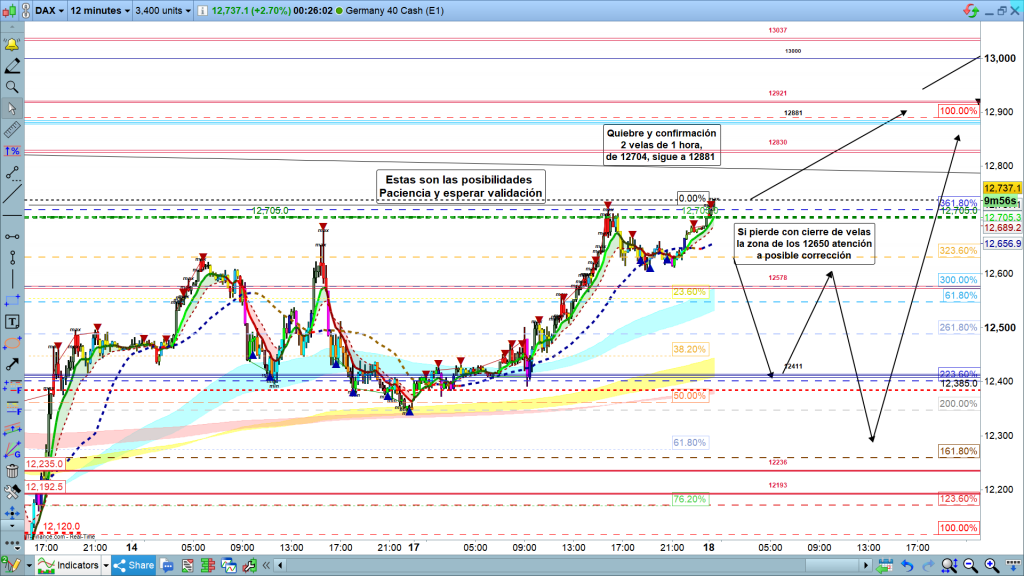Select the magnifier zoom tool
Viewport: 1024px width, 576px height.
pos(11,87)
